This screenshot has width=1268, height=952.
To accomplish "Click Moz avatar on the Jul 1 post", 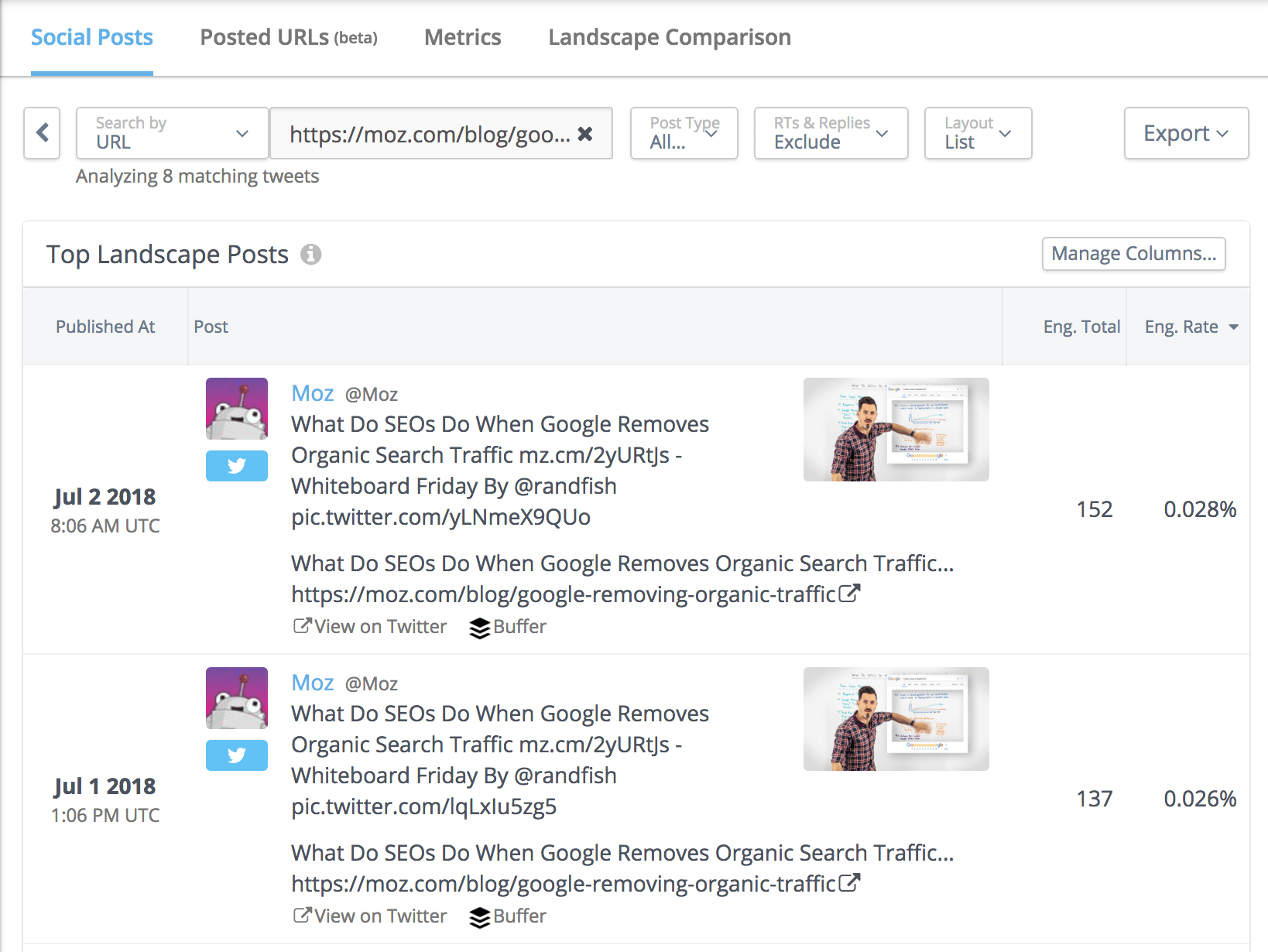I will point(237,698).
